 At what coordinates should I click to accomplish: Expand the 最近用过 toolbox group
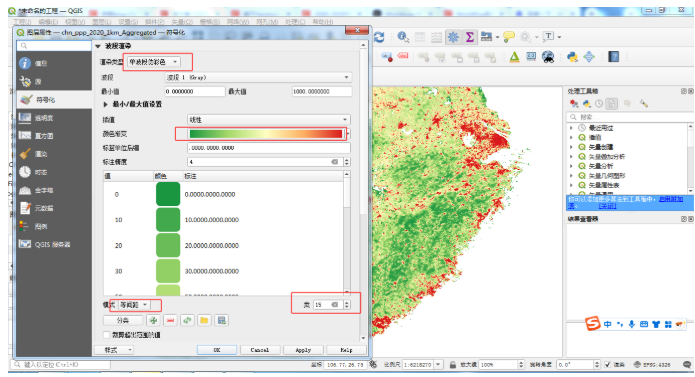(571, 128)
